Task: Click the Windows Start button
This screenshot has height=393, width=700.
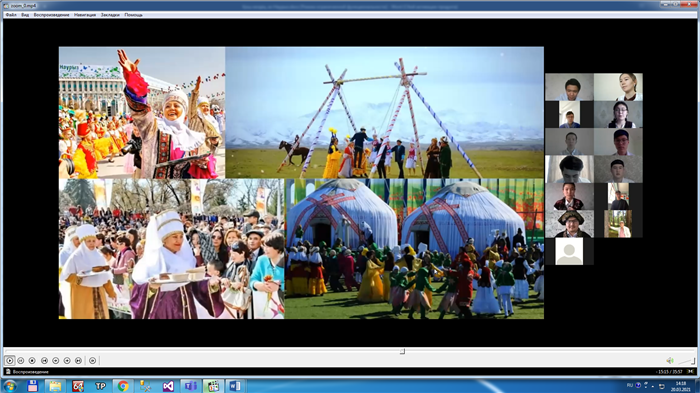Action: 10,386
